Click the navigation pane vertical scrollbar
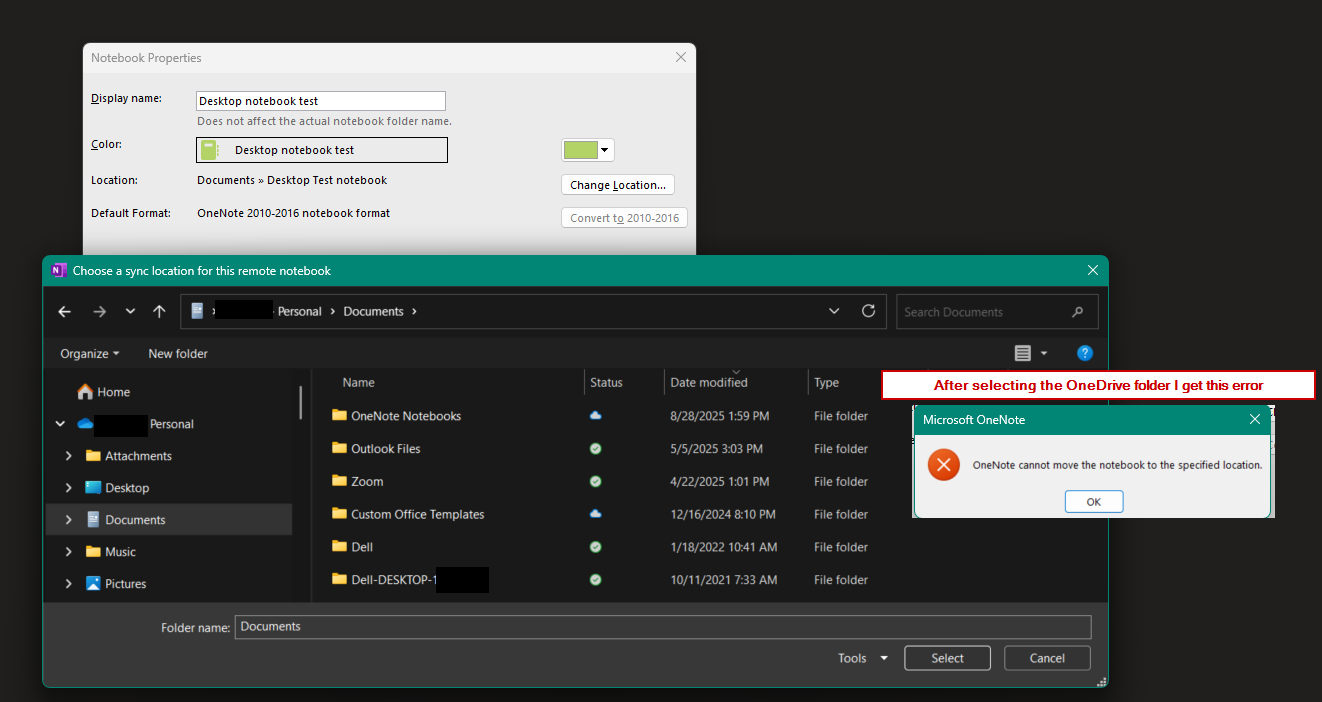1322x702 pixels. [x=300, y=402]
